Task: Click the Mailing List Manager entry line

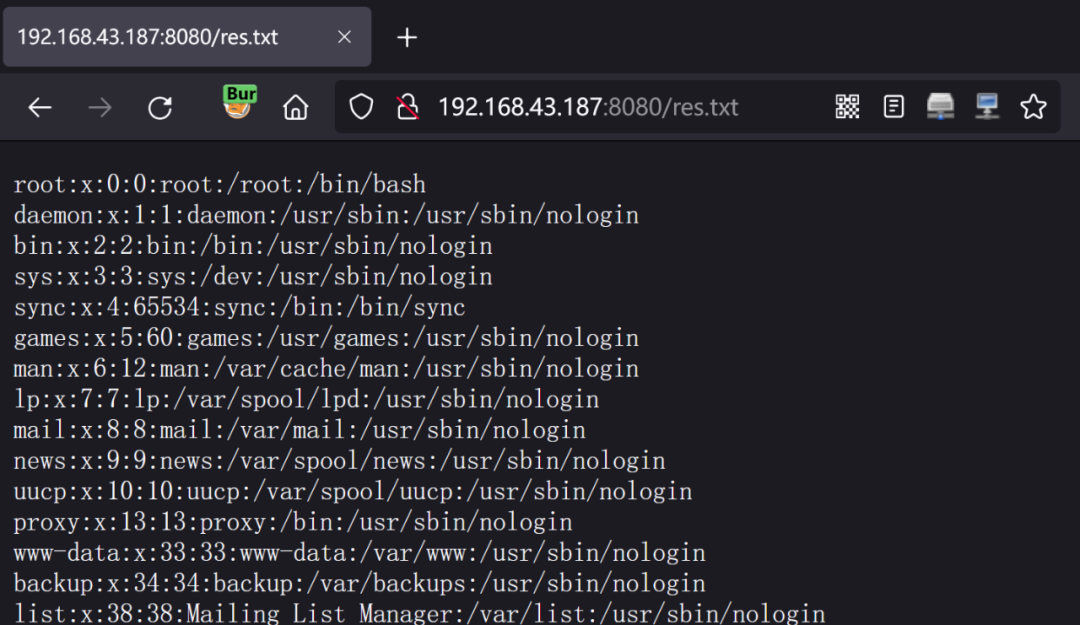Action: tap(419, 613)
